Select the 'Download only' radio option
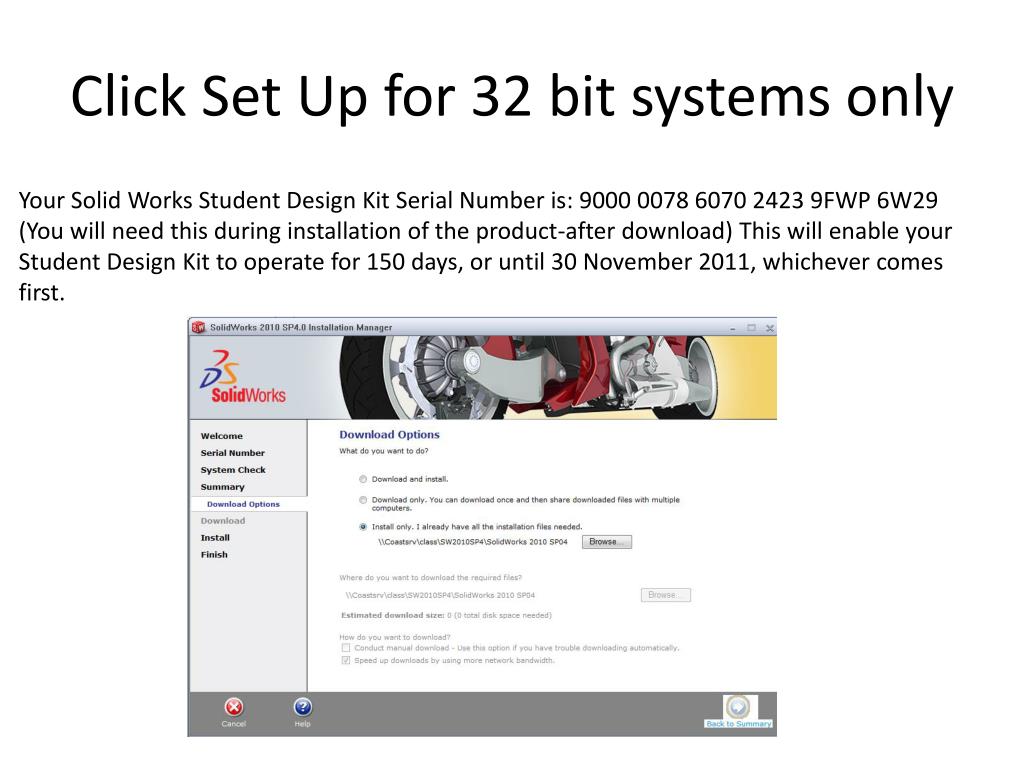The width and height of the screenshot is (1024, 768). tap(363, 500)
